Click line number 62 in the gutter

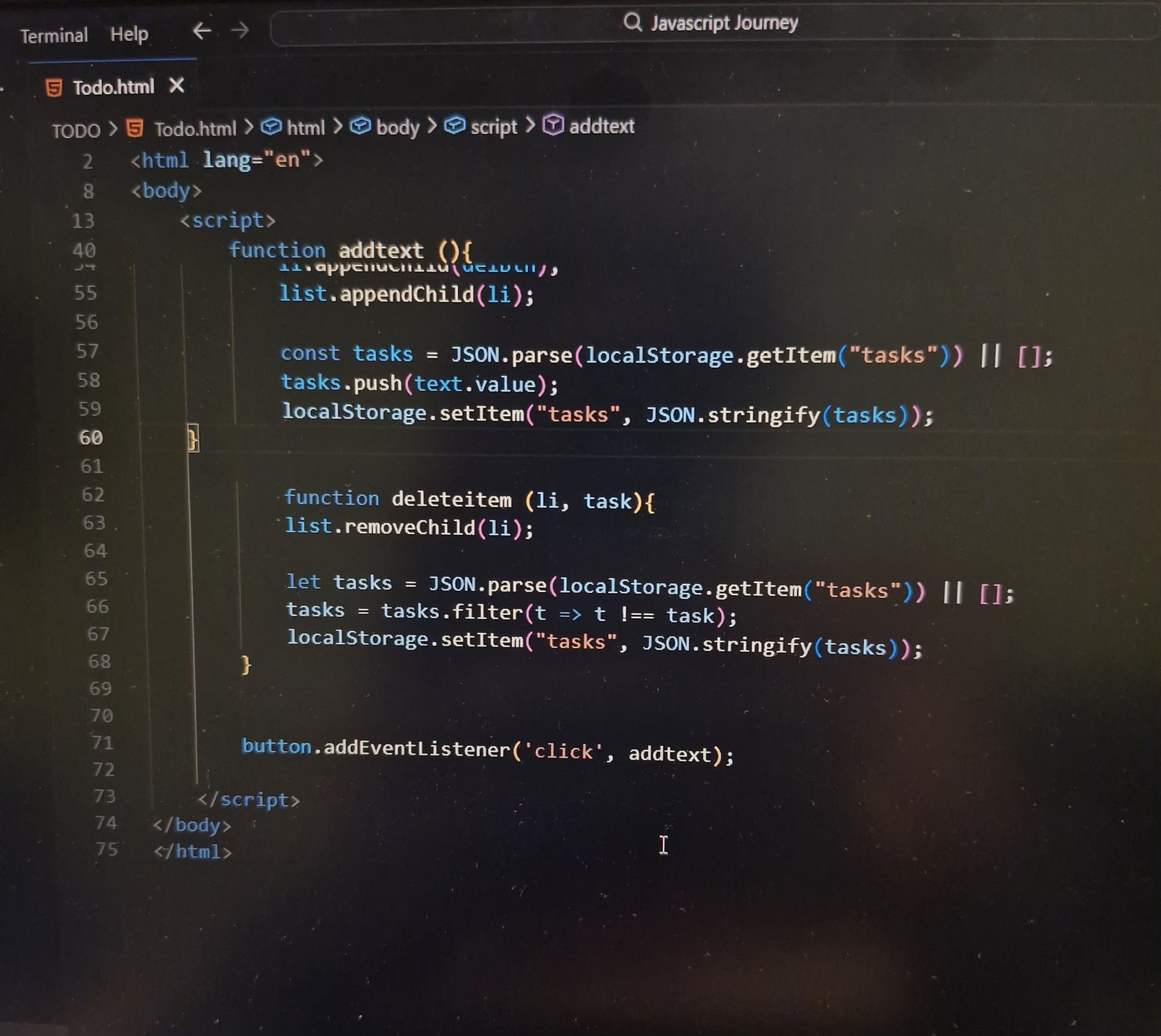click(x=94, y=494)
